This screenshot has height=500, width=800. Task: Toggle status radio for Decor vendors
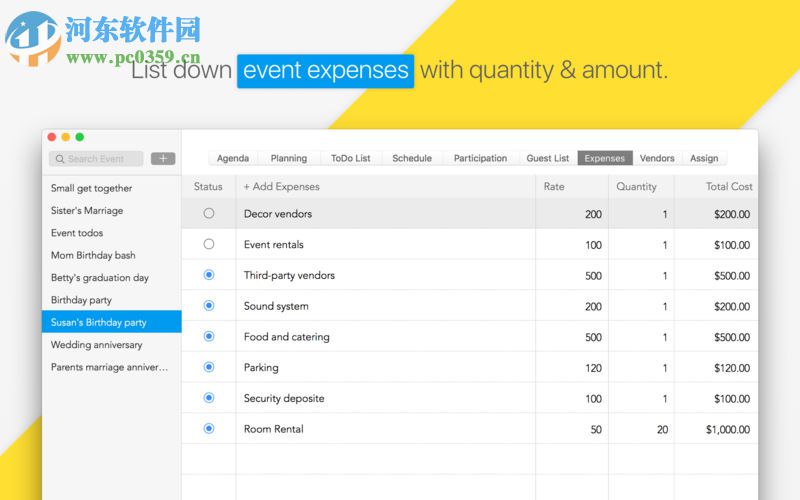point(209,213)
